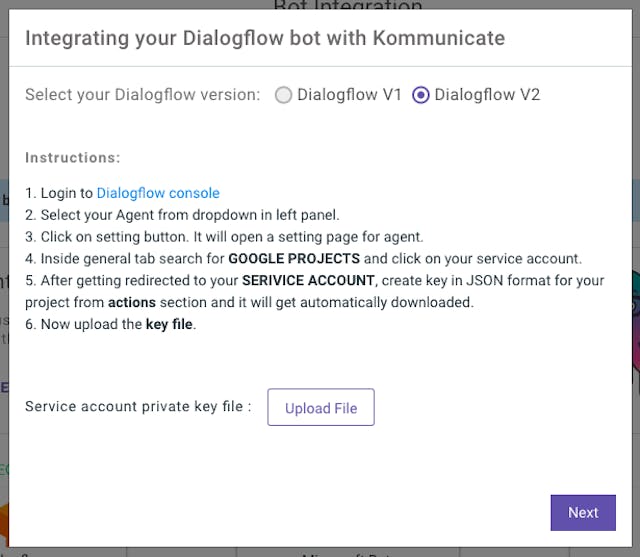This screenshot has width=640, height=557.
Task: Click the 'Dialogflow V1' label text
Action: [x=350, y=95]
